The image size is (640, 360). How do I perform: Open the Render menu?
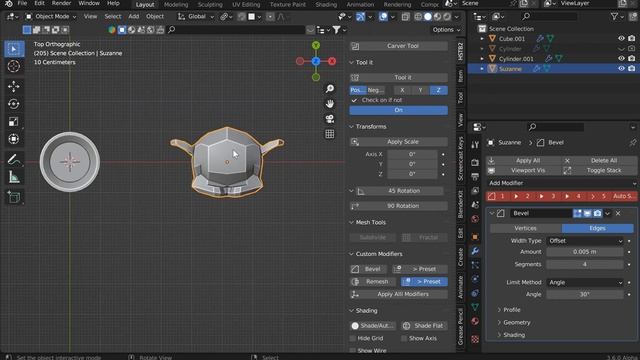[x=61, y=4]
